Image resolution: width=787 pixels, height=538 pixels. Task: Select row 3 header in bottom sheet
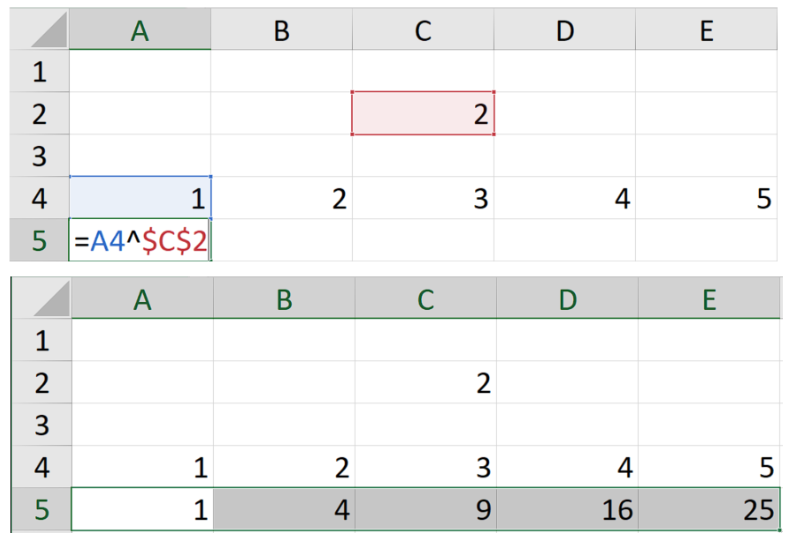pyautogui.click(x=41, y=425)
